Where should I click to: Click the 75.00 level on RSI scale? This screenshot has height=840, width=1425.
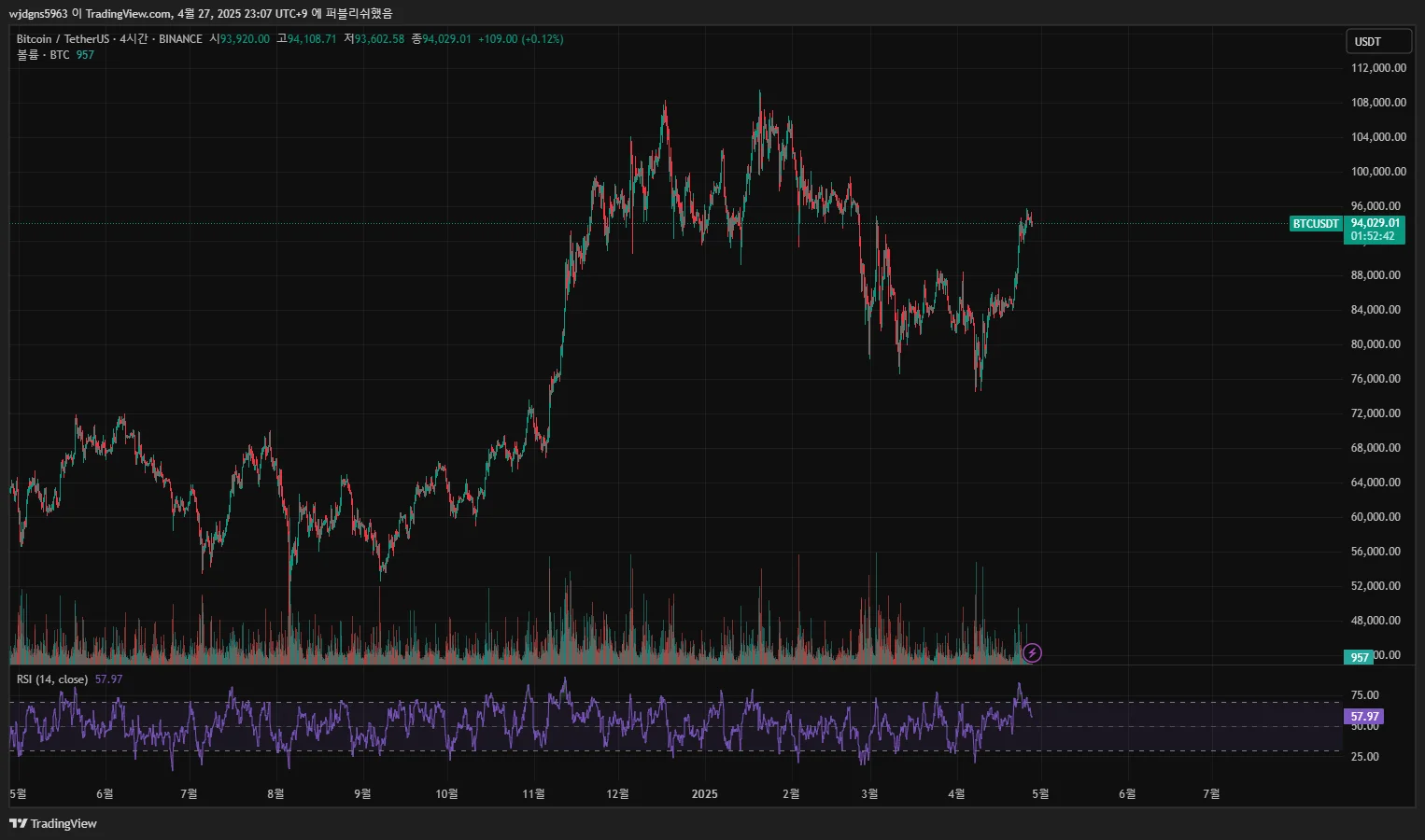tap(1364, 695)
